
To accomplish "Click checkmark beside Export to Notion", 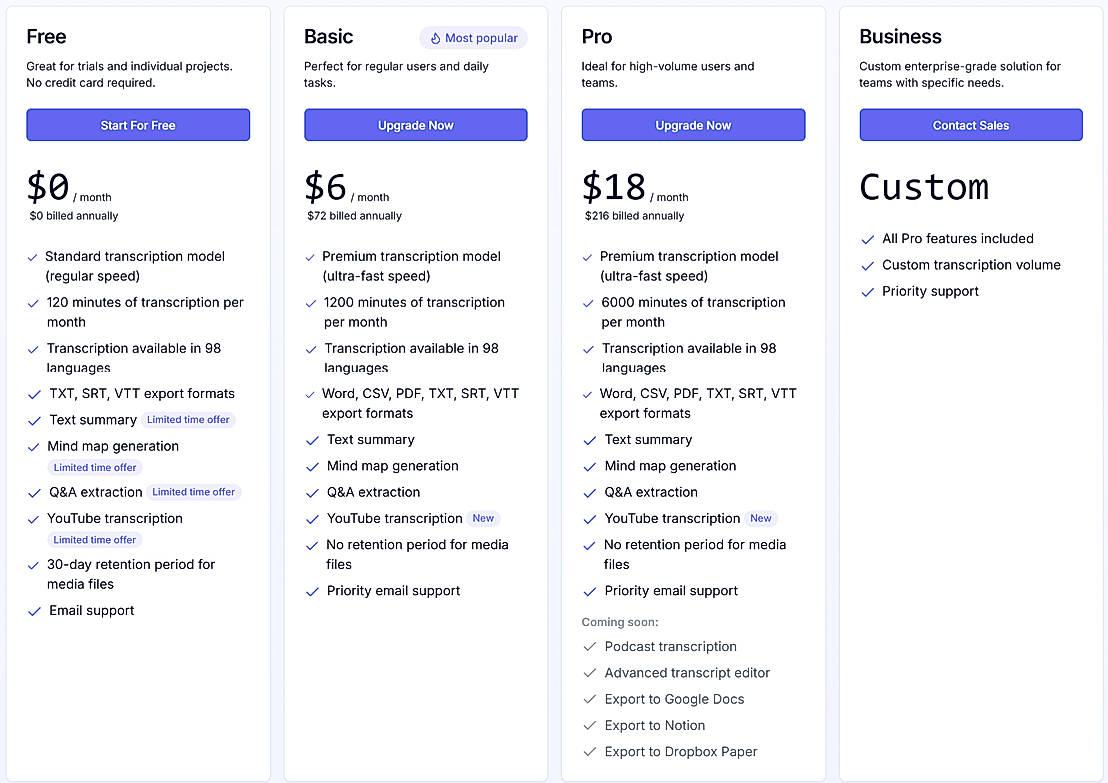I will pos(590,726).
